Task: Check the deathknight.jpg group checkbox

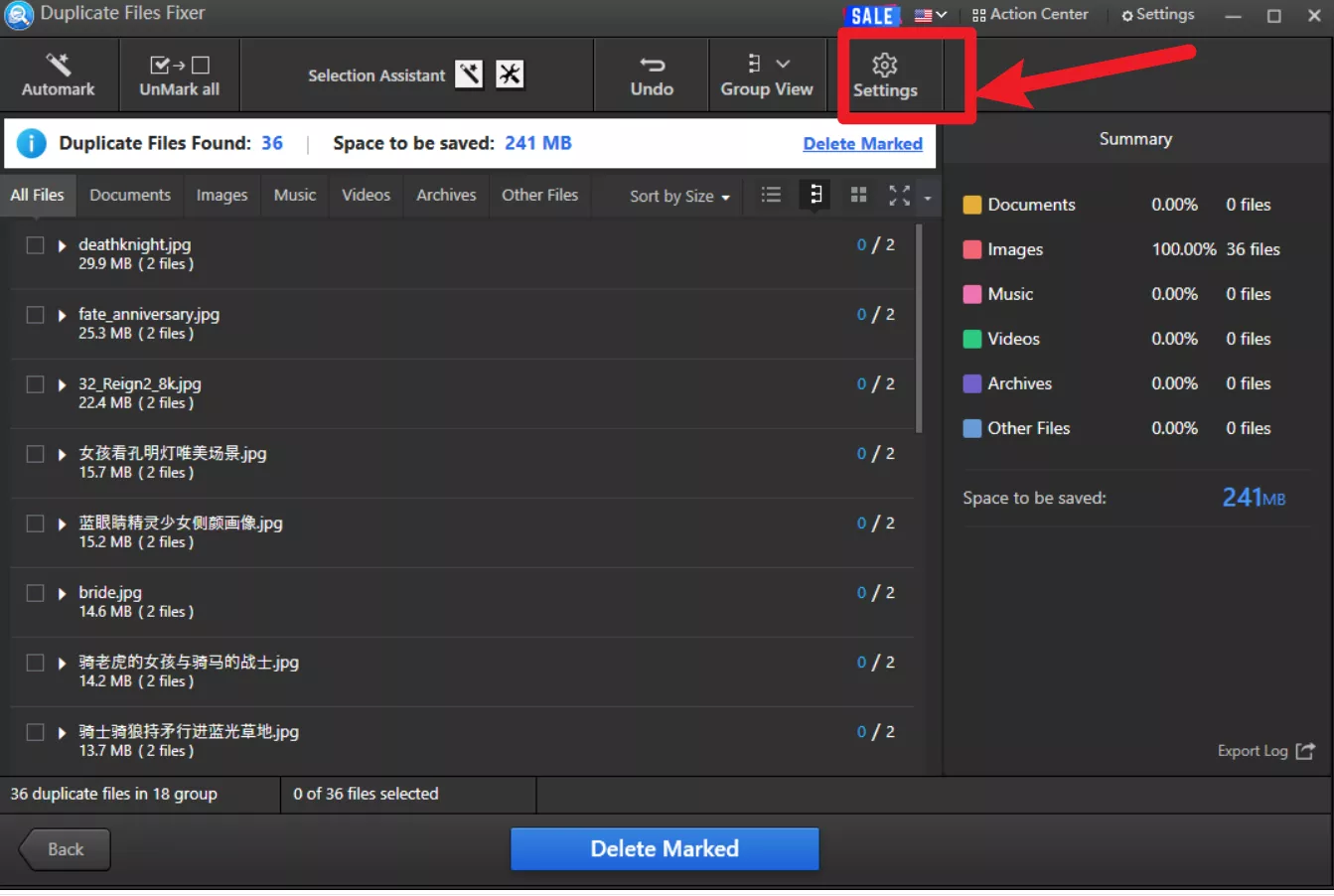Action: (36, 245)
